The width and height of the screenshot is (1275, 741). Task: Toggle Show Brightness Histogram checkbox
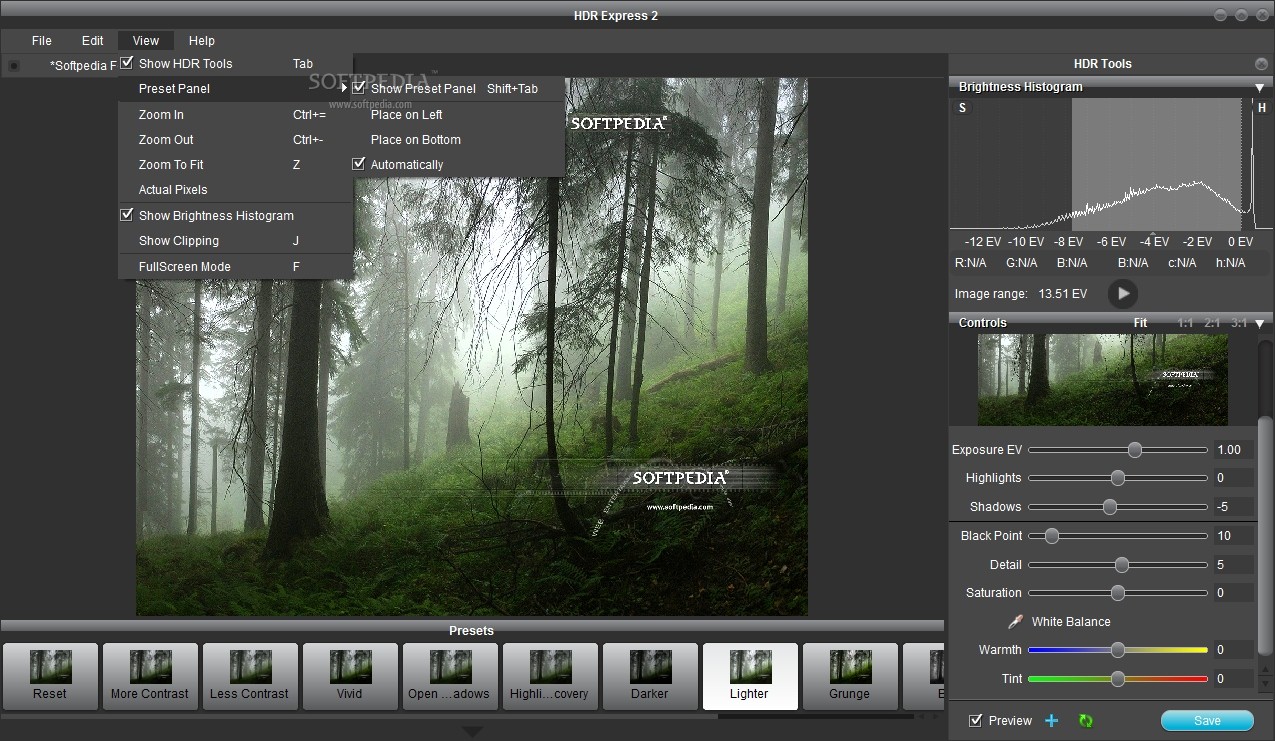click(127, 215)
